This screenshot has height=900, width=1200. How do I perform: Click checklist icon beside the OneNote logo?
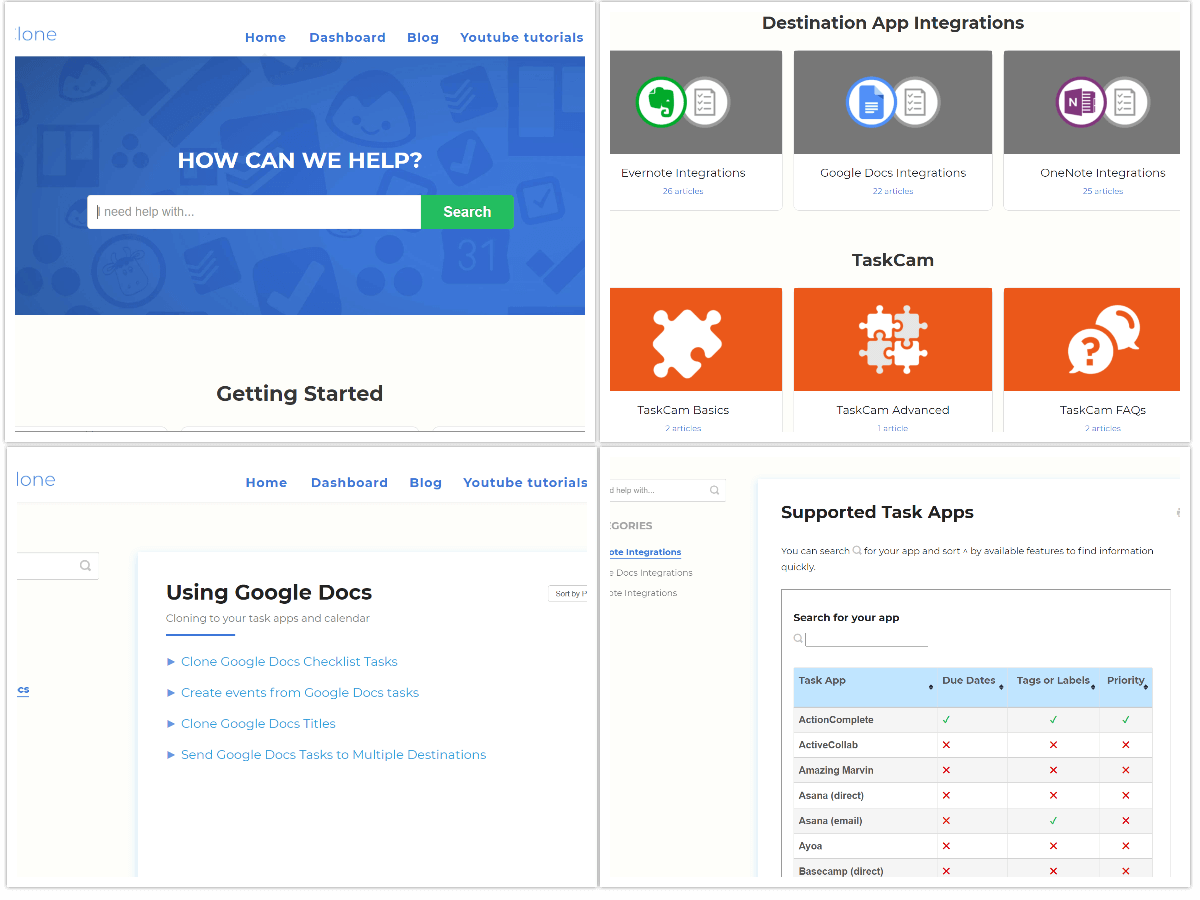[x=1125, y=102]
